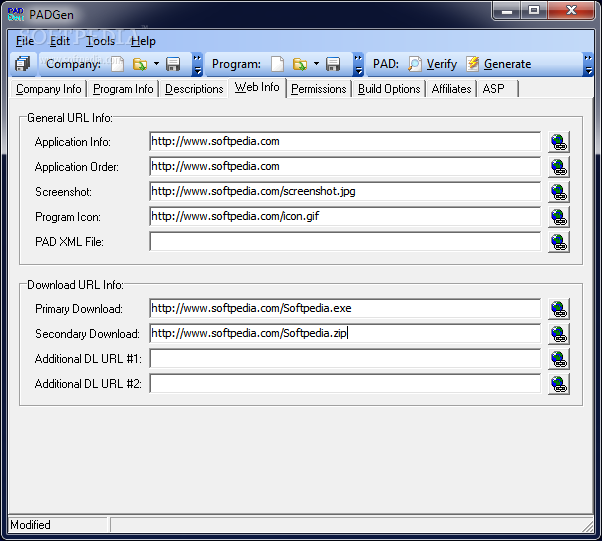Minimize the PADGen window
Screen dimensions: 602x541
[507, 11]
